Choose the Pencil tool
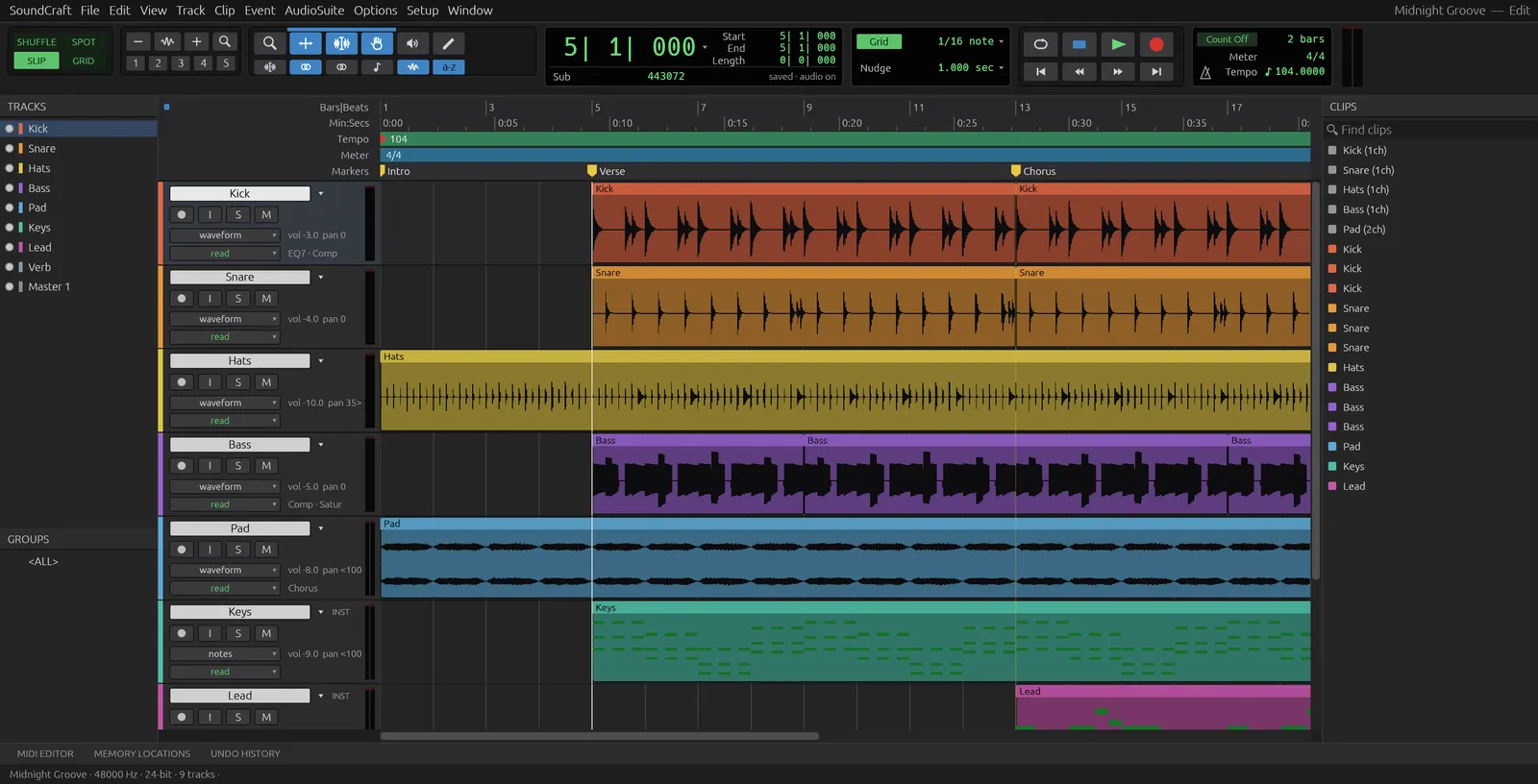 tap(448, 43)
